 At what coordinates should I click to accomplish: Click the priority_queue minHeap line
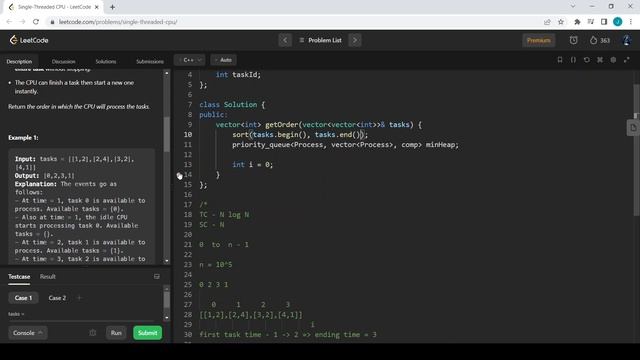pyautogui.click(x=345, y=145)
